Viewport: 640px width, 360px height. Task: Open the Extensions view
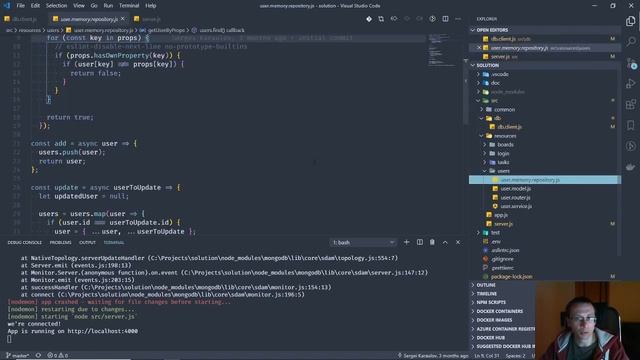click(x=631, y=104)
